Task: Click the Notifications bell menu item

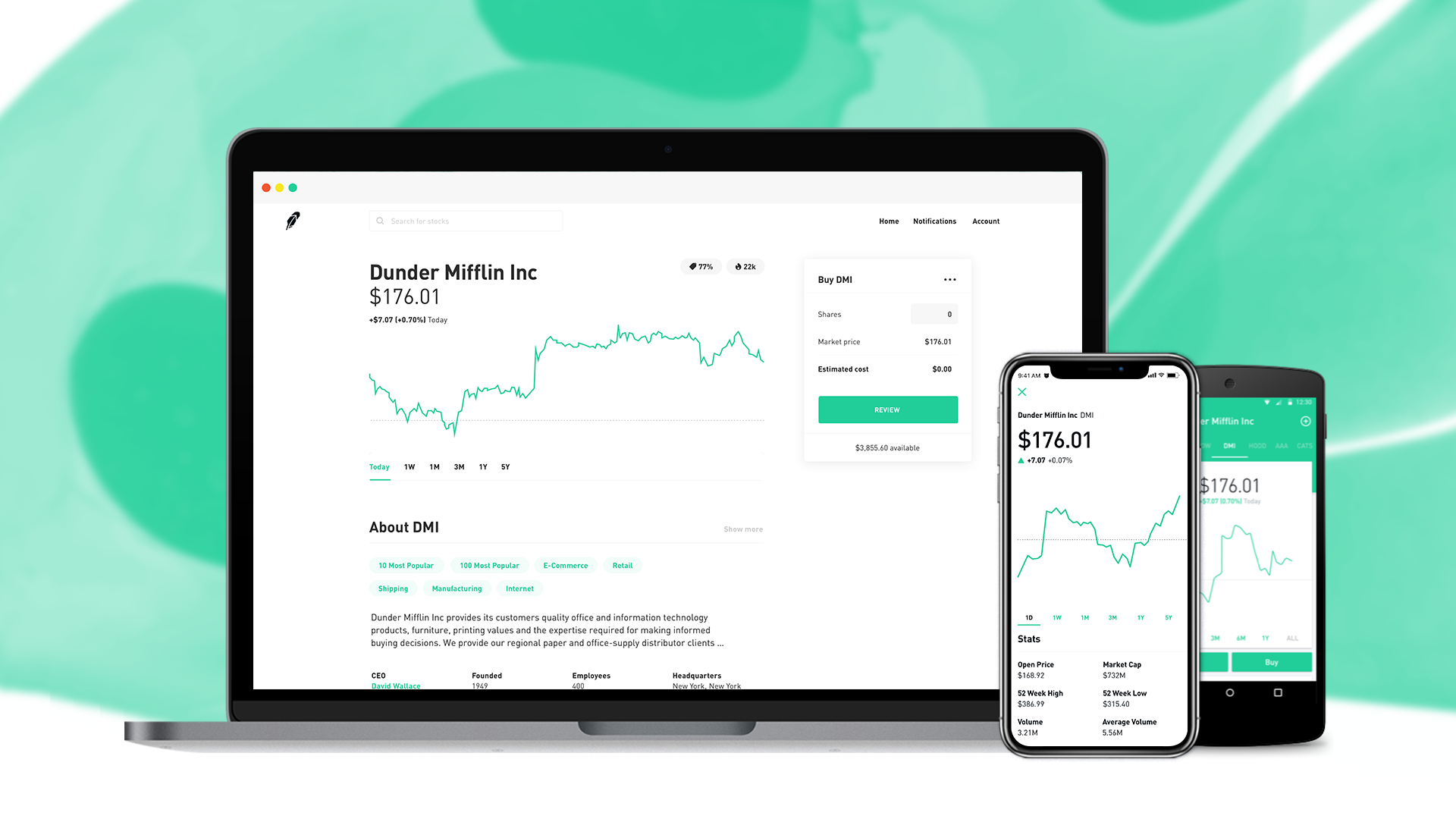Action: (934, 221)
